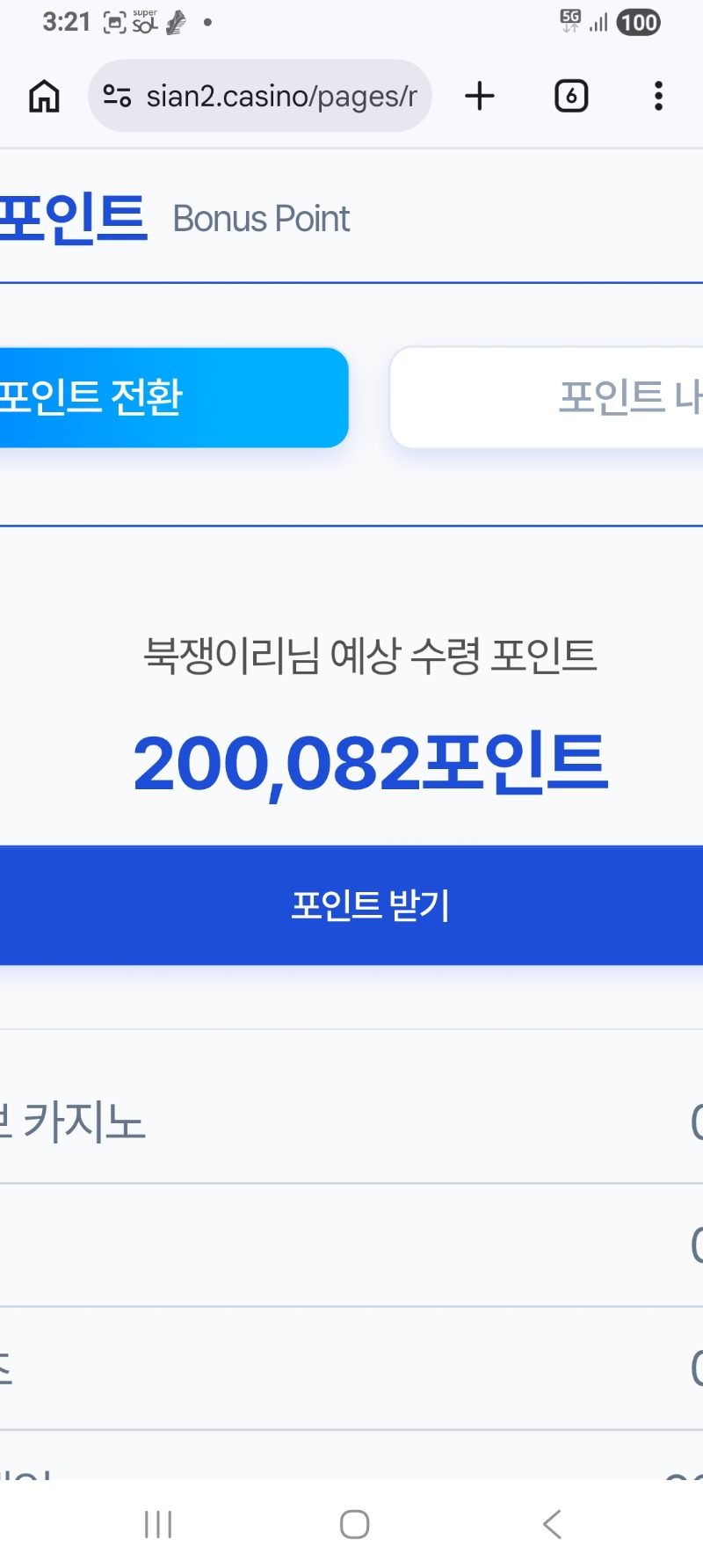Tap the browser home icon
703x1568 pixels.
coord(44,96)
